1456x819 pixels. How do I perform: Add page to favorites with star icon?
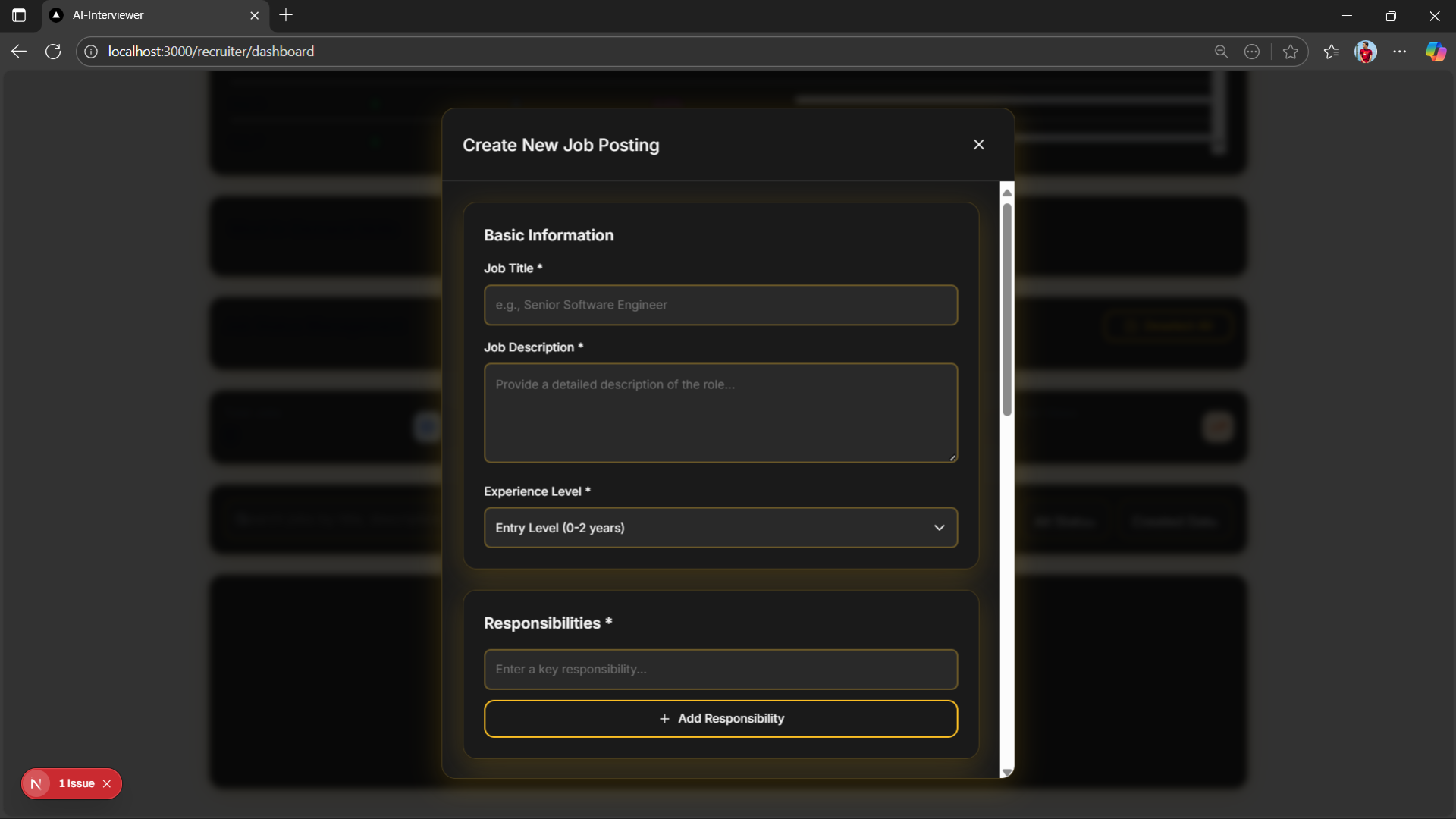click(1290, 52)
